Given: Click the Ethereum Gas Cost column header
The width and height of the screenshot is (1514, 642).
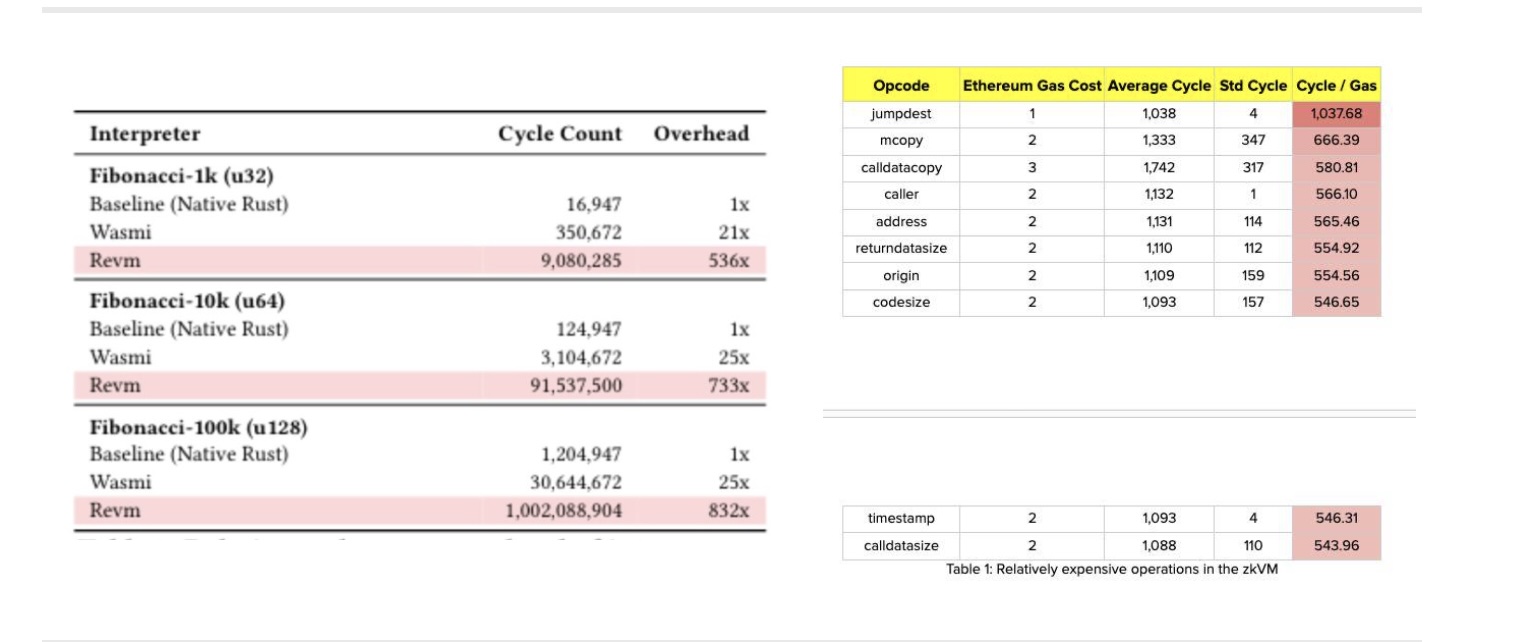Looking at the screenshot, I should coord(1031,86).
